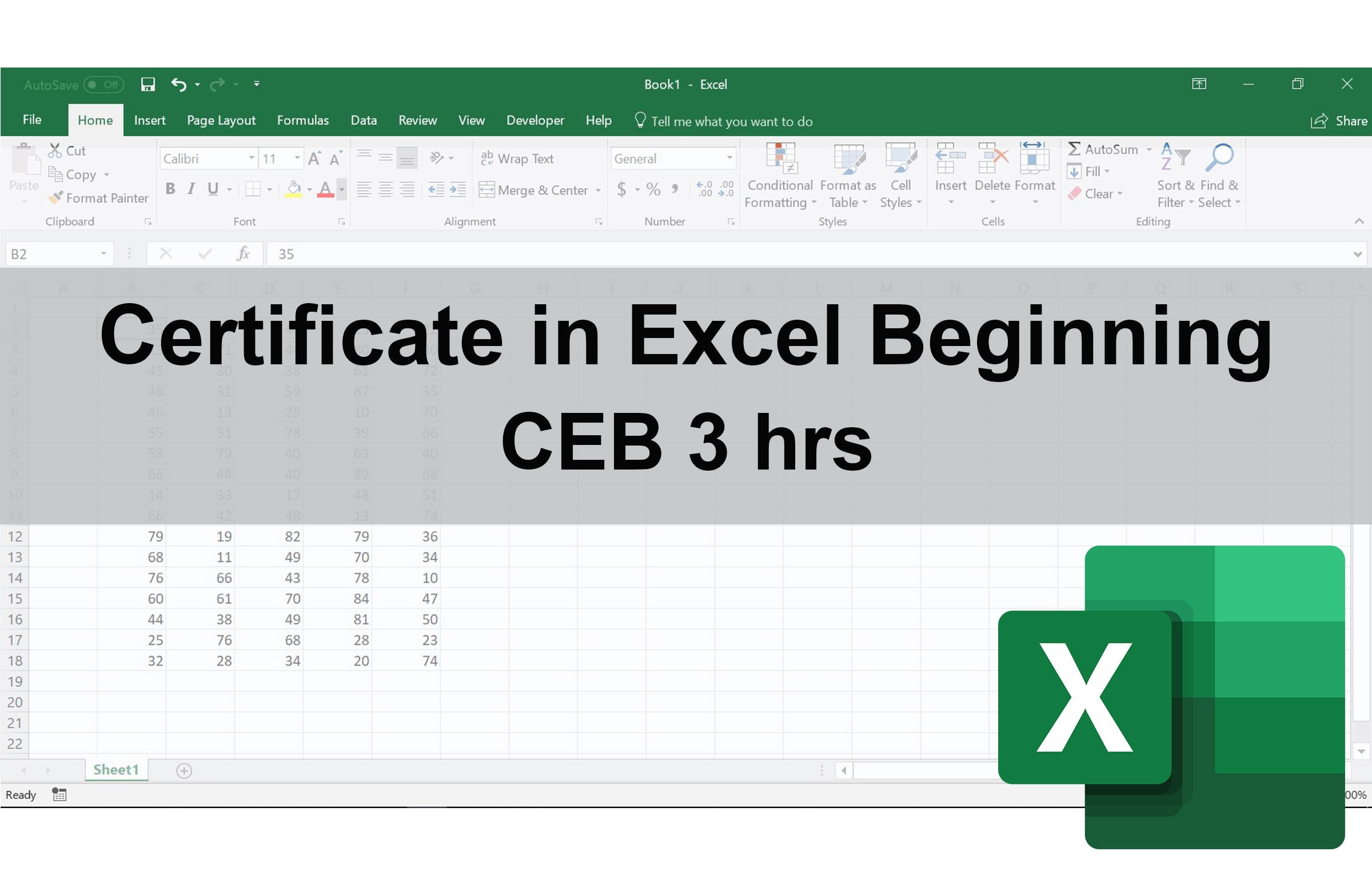Select the Insert ribbon tab
1372x875 pixels.
tap(148, 120)
